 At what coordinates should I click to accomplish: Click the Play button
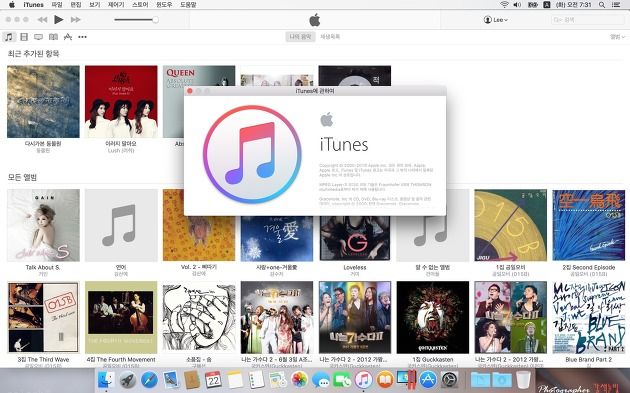[x=59, y=19]
